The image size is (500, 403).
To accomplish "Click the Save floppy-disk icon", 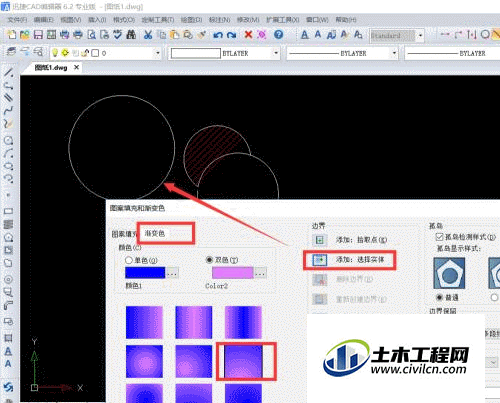I will (x=38, y=35).
